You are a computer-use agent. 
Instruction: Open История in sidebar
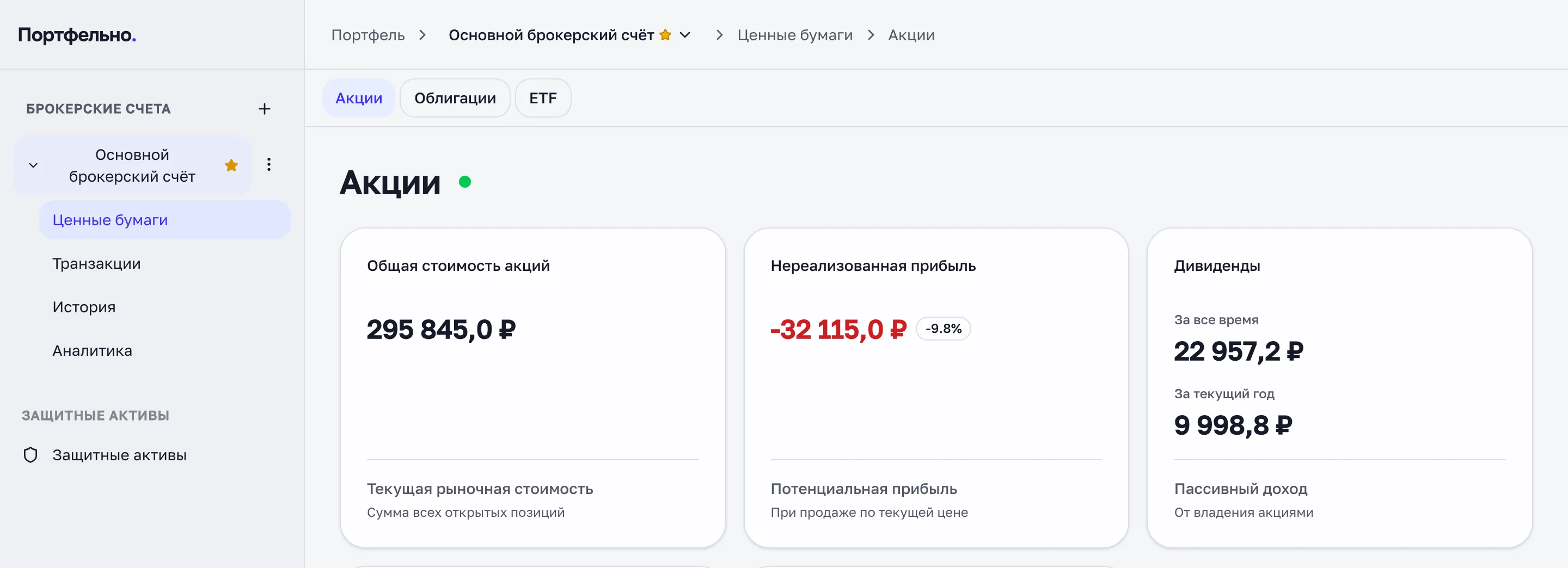[x=84, y=307]
